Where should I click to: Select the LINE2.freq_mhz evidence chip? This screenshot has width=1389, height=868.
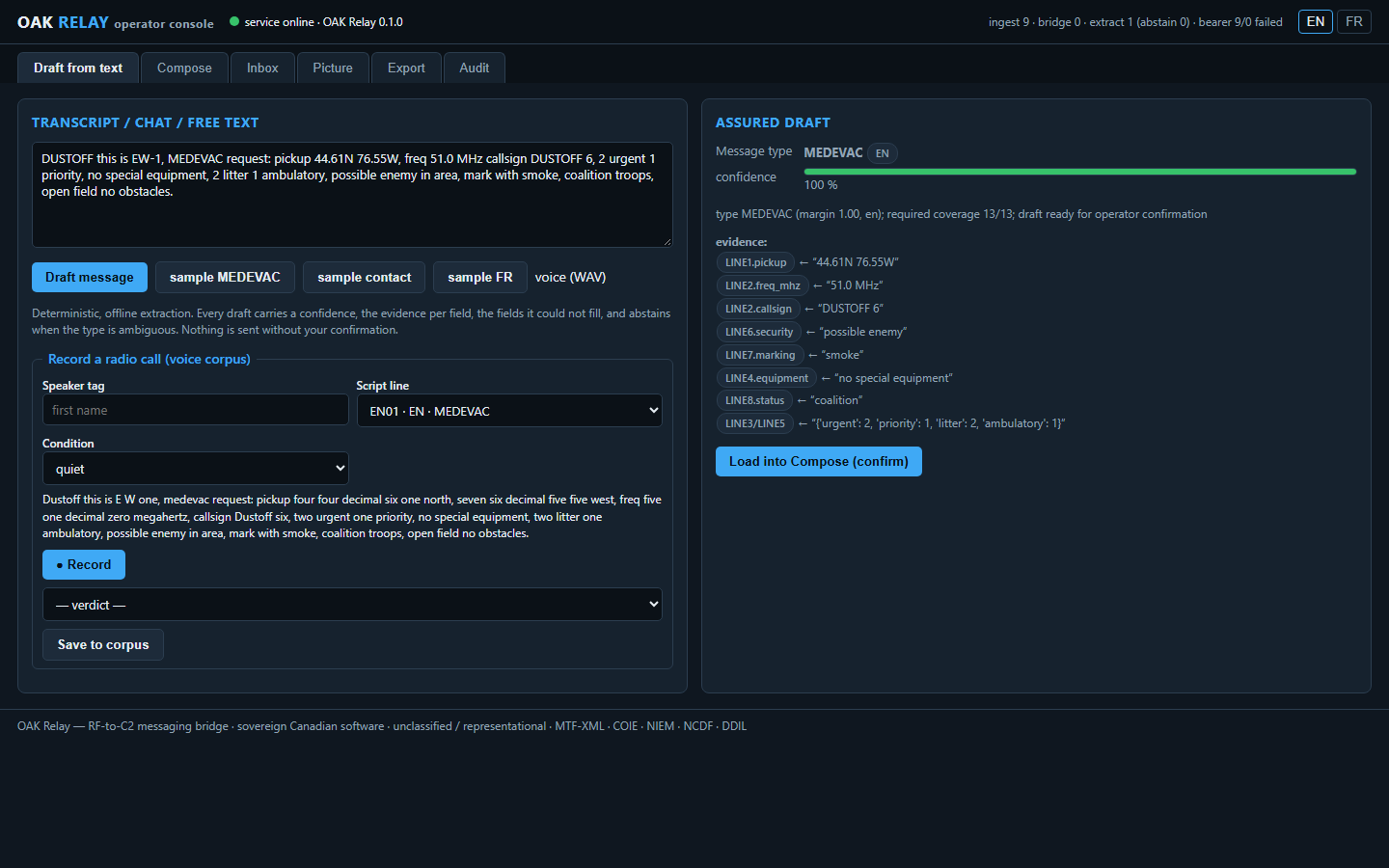(x=763, y=285)
